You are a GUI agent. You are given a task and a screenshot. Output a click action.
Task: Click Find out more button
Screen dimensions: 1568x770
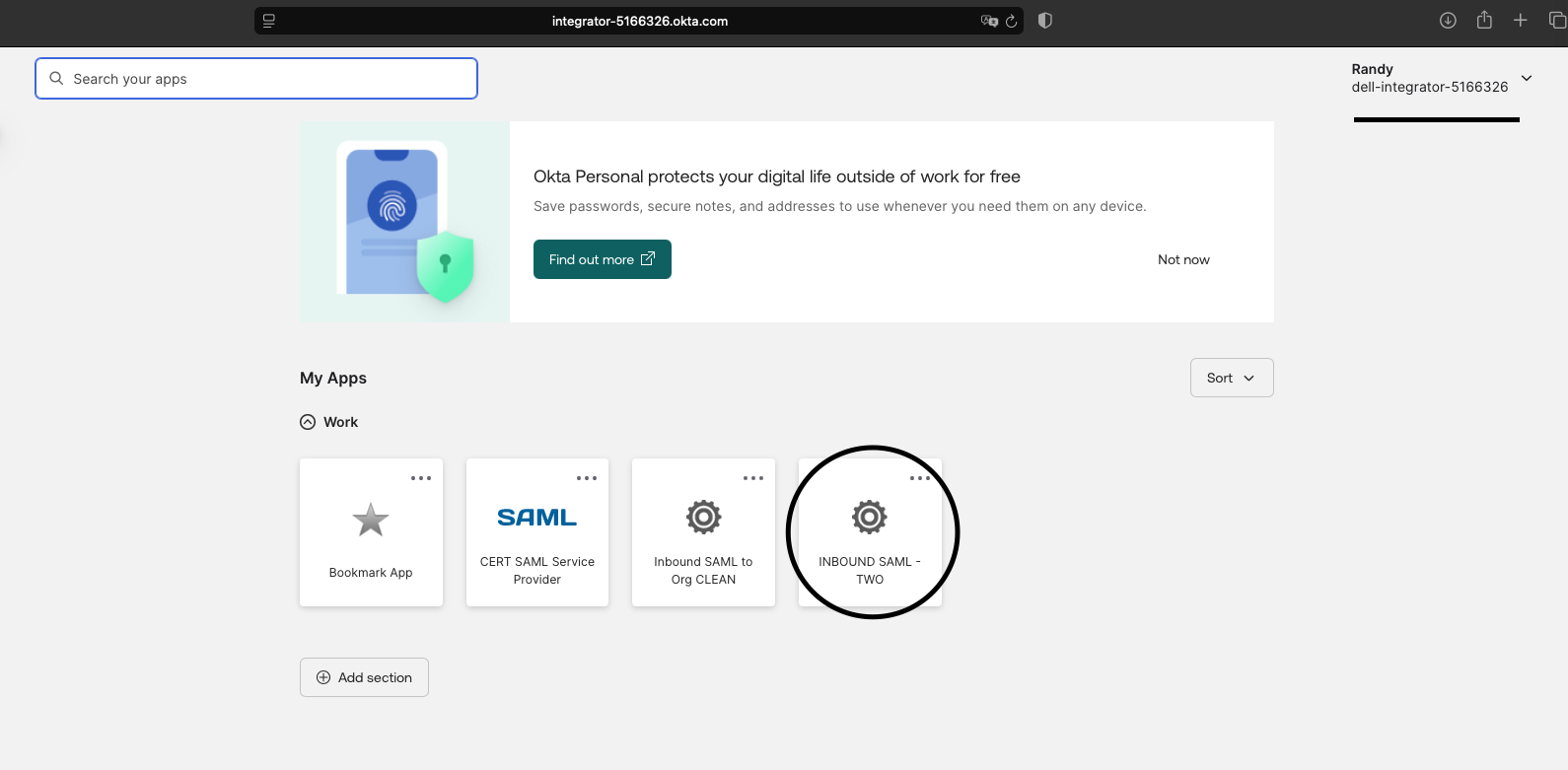pyautogui.click(x=603, y=259)
